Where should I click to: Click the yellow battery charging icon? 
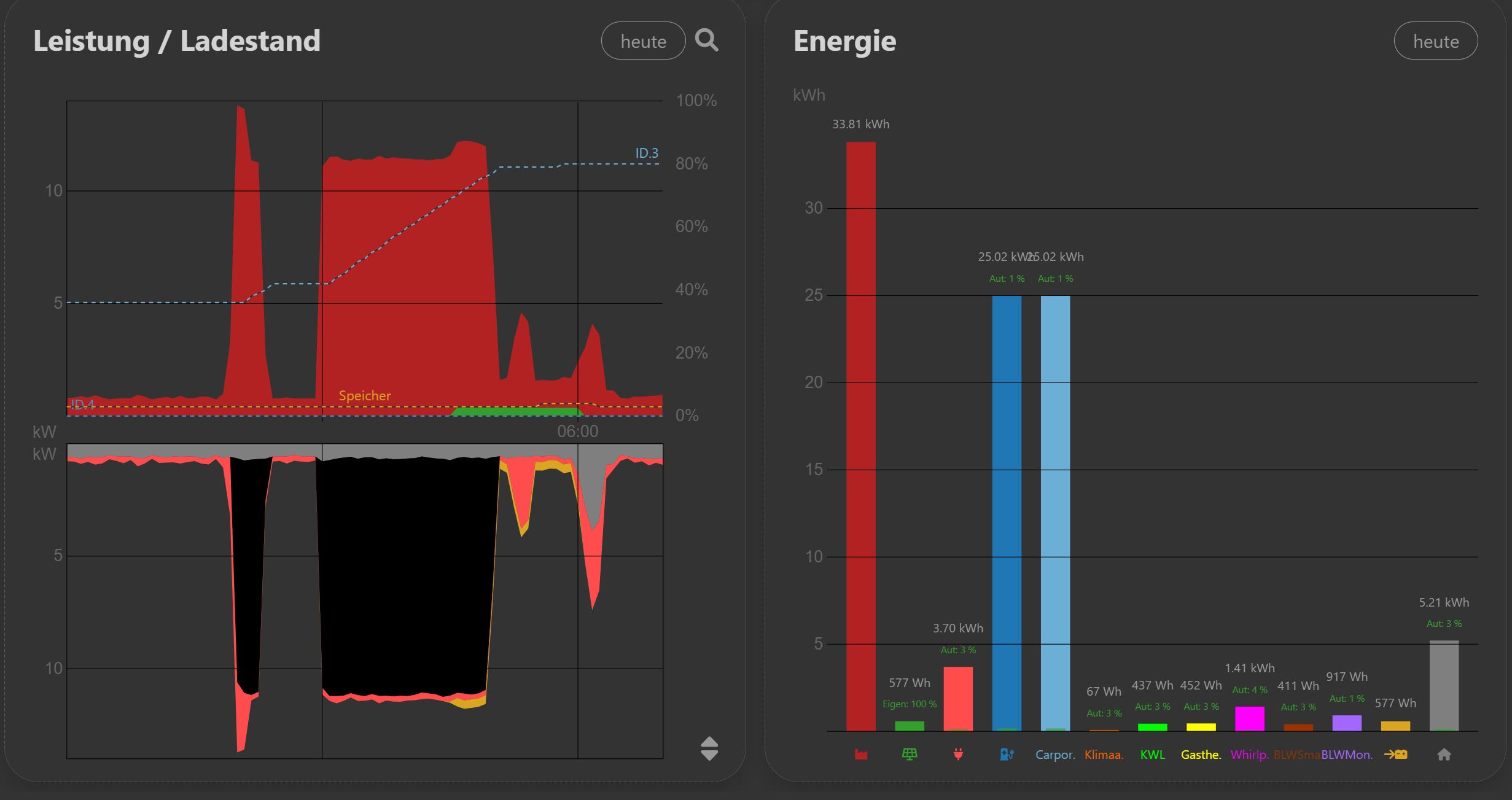click(x=1395, y=755)
